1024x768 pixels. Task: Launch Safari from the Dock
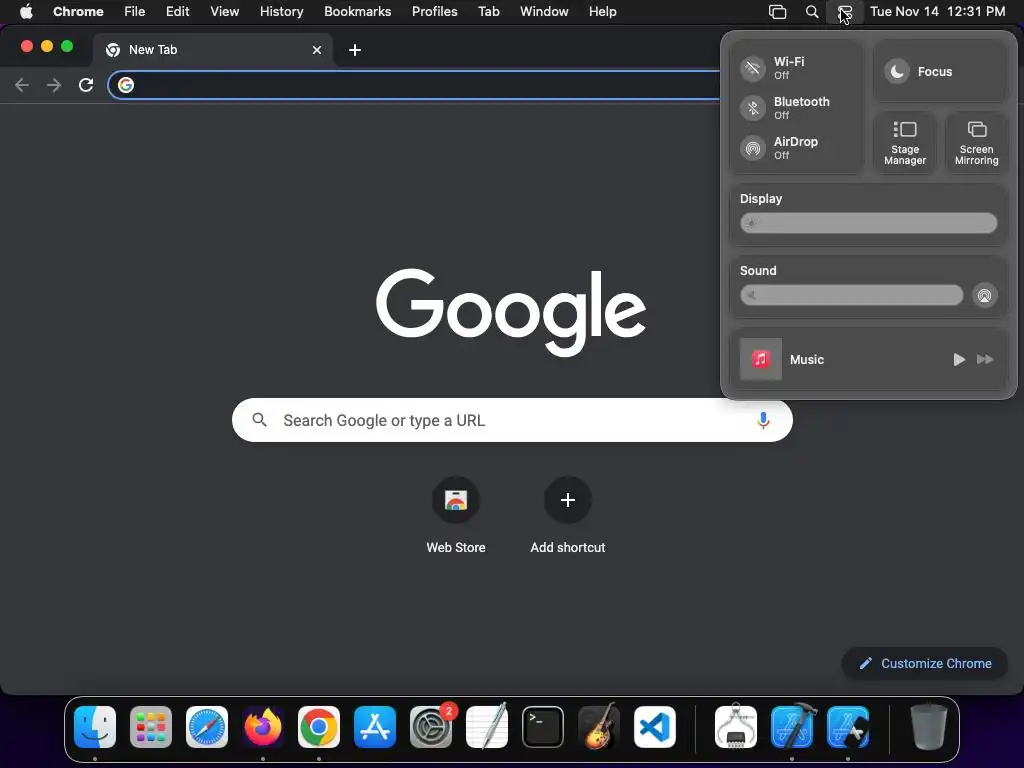[x=207, y=727]
